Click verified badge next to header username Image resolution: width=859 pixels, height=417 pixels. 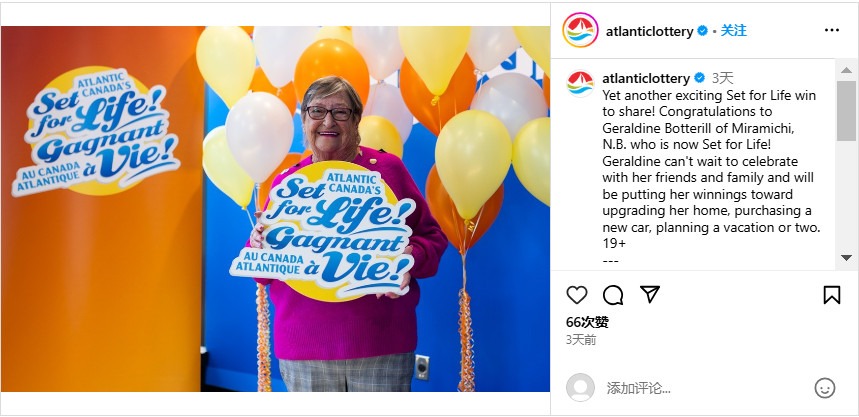(x=702, y=31)
